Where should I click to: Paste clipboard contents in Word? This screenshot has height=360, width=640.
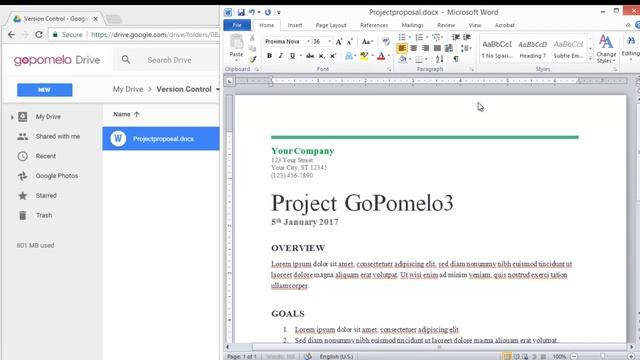[236, 46]
